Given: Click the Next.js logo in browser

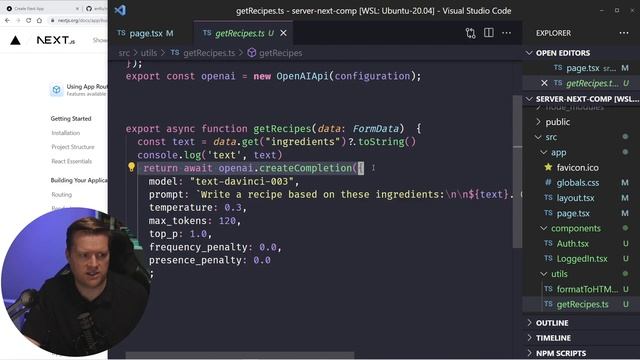Looking at the screenshot, I should 56,40.
